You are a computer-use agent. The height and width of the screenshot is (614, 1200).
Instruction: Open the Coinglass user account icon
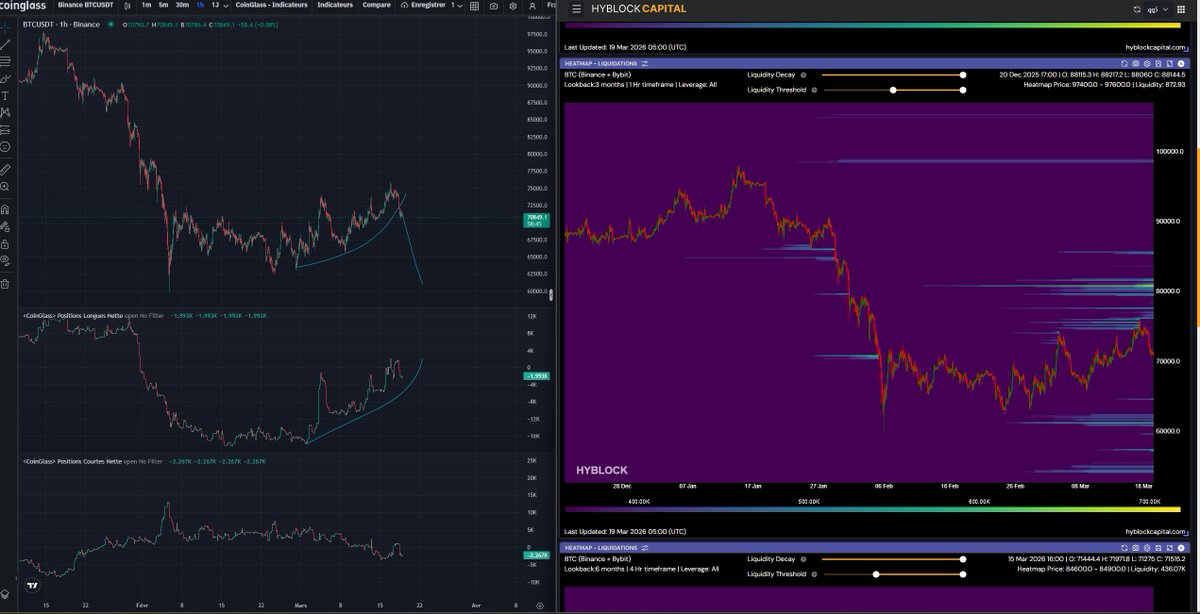(532, 6)
